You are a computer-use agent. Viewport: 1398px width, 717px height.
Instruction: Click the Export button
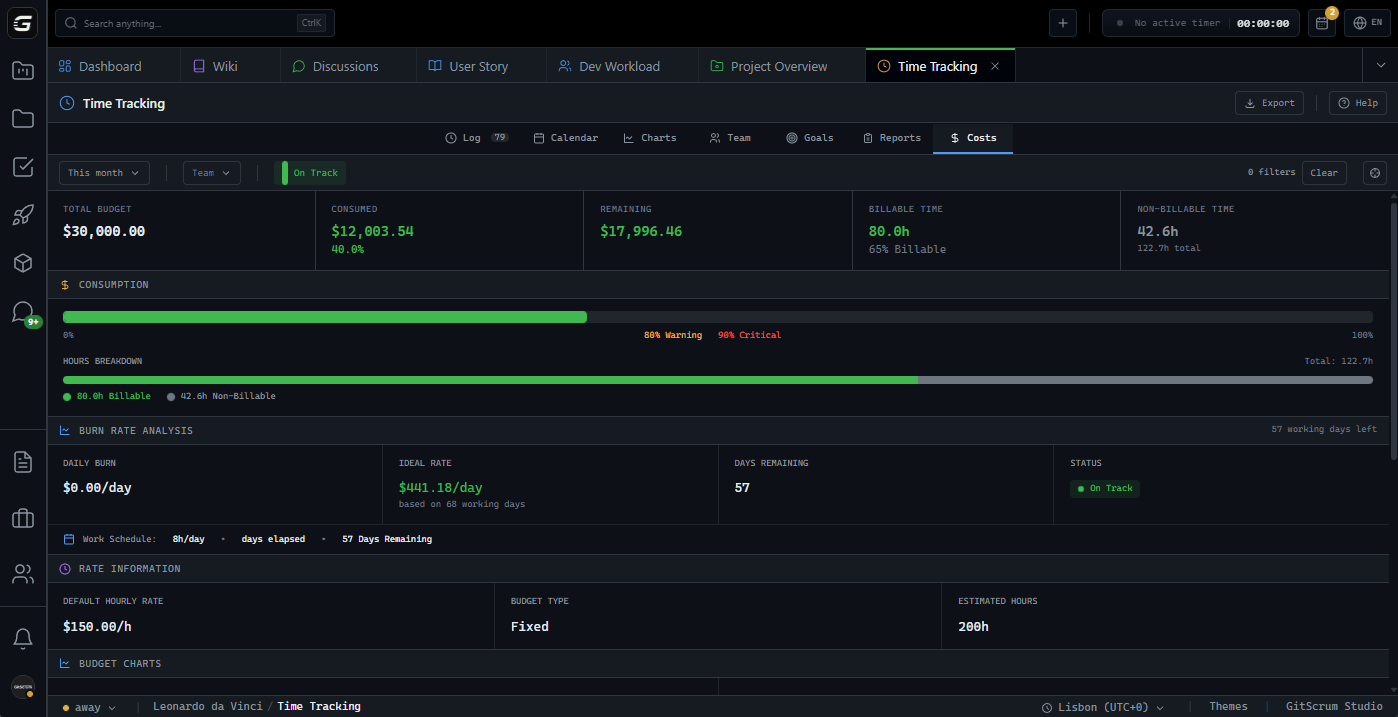point(1269,102)
